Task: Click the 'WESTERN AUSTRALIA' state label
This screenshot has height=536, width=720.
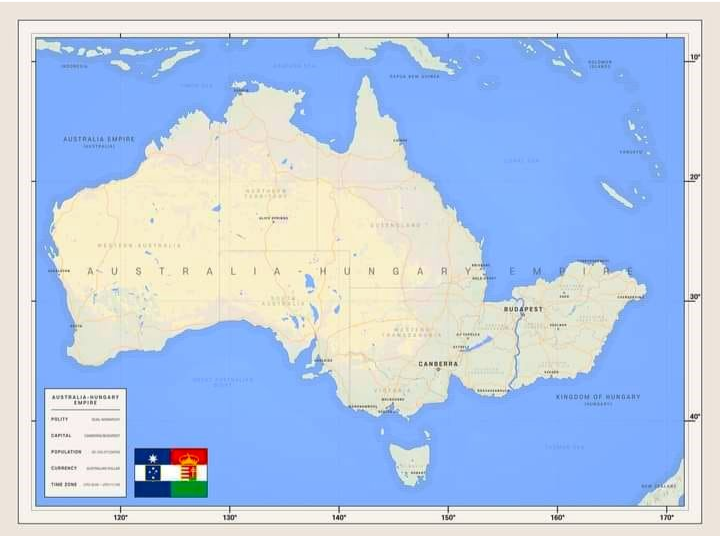Action: click(140, 245)
